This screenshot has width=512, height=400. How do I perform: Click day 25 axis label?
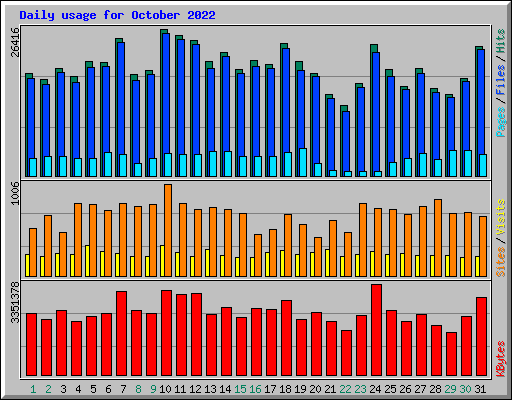[390, 389]
